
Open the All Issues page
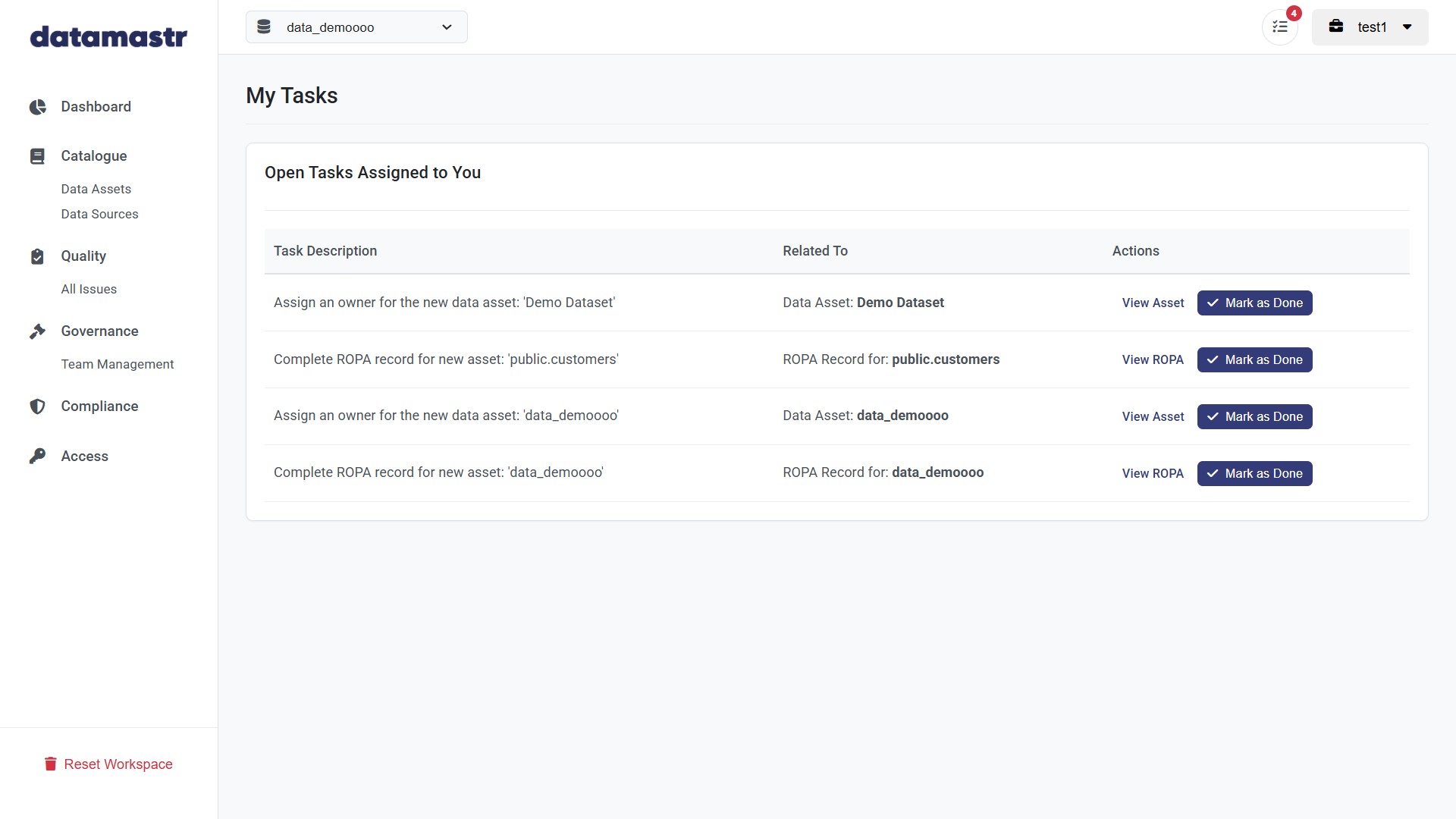pyautogui.click(x=89, y=289)
